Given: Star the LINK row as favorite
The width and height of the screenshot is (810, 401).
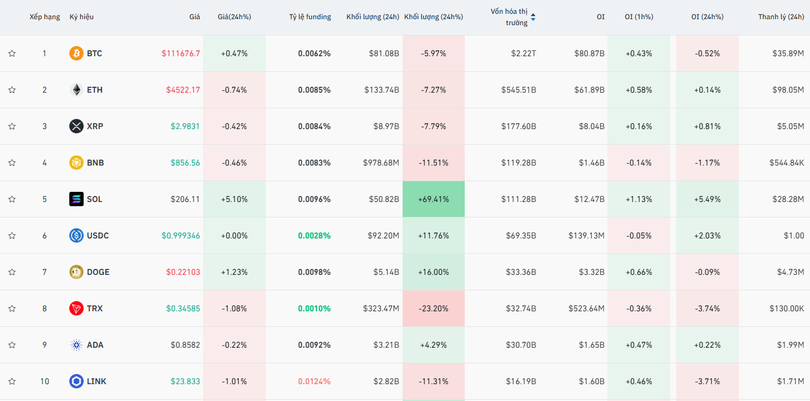Looking at the screenshot, I should coord(12,382).
